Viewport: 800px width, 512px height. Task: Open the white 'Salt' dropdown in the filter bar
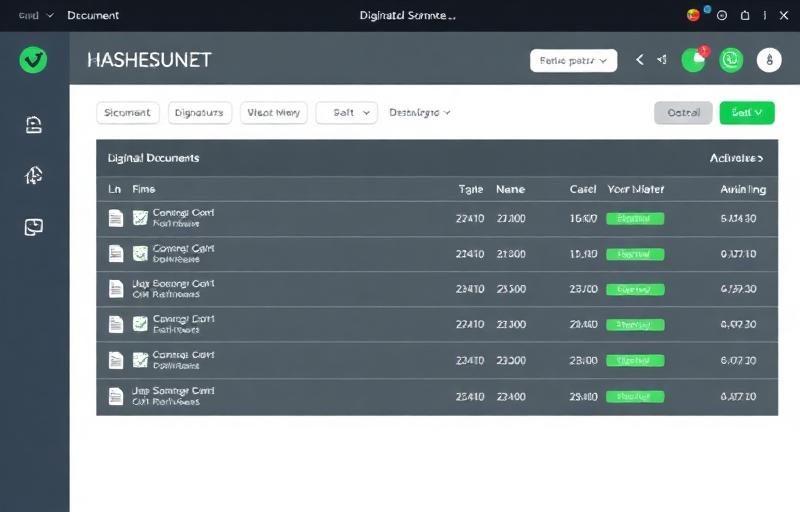click(x=346, y=113)
